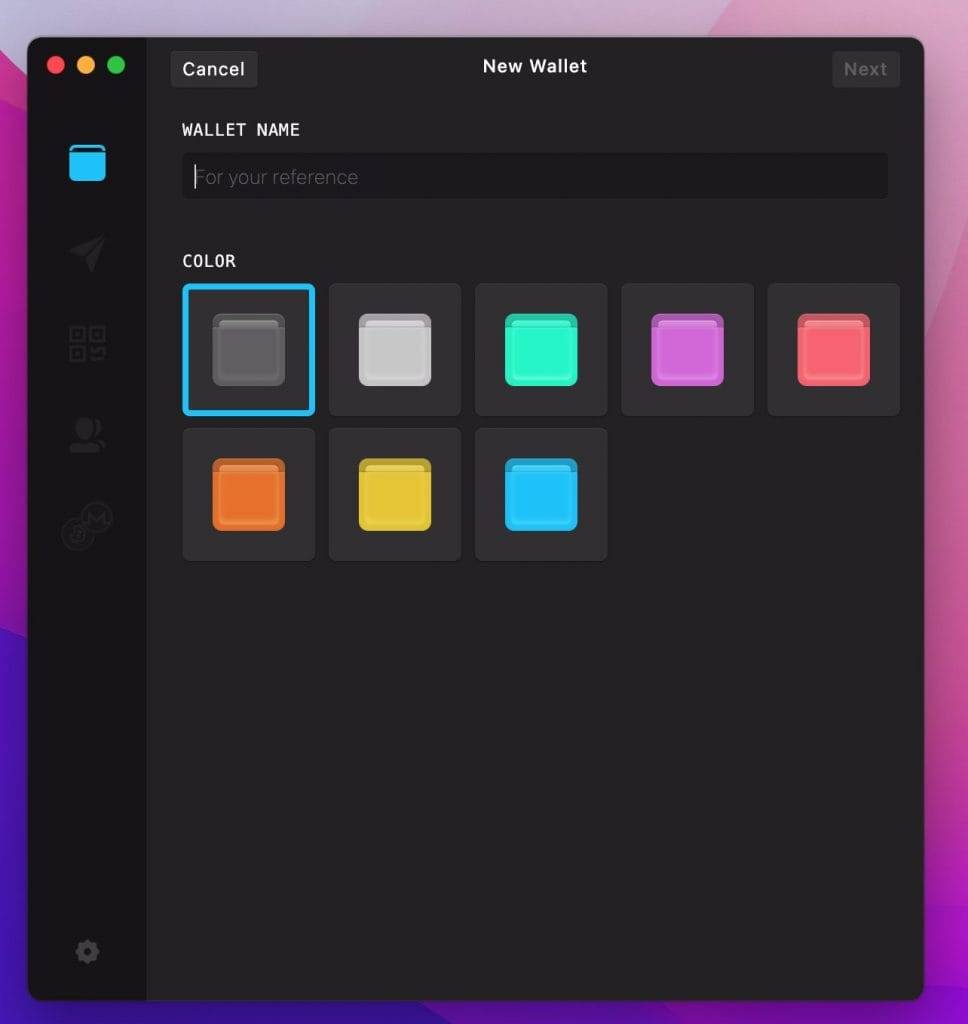Close the window with red button

tap(56, 65)
